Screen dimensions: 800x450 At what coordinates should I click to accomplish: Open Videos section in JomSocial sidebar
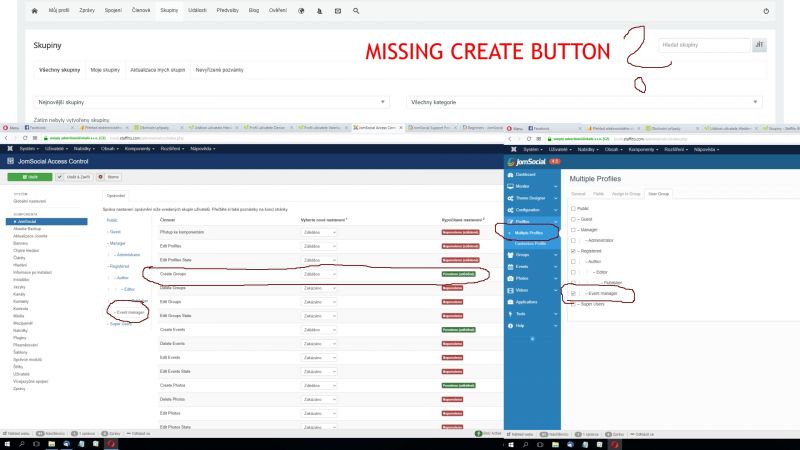pos(531,290)
